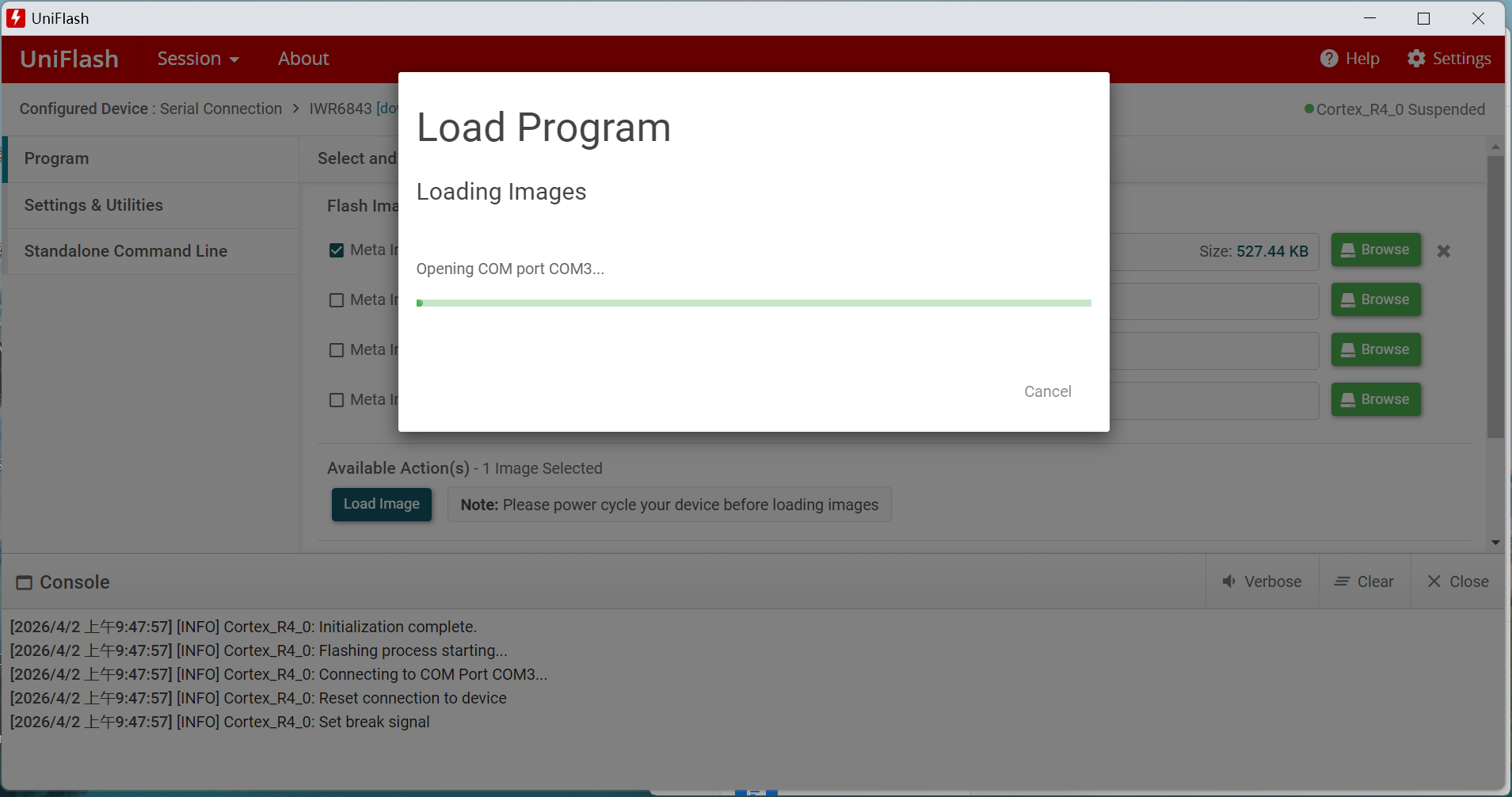Check the fourth Meta Image checkbox

click(337, 400)
